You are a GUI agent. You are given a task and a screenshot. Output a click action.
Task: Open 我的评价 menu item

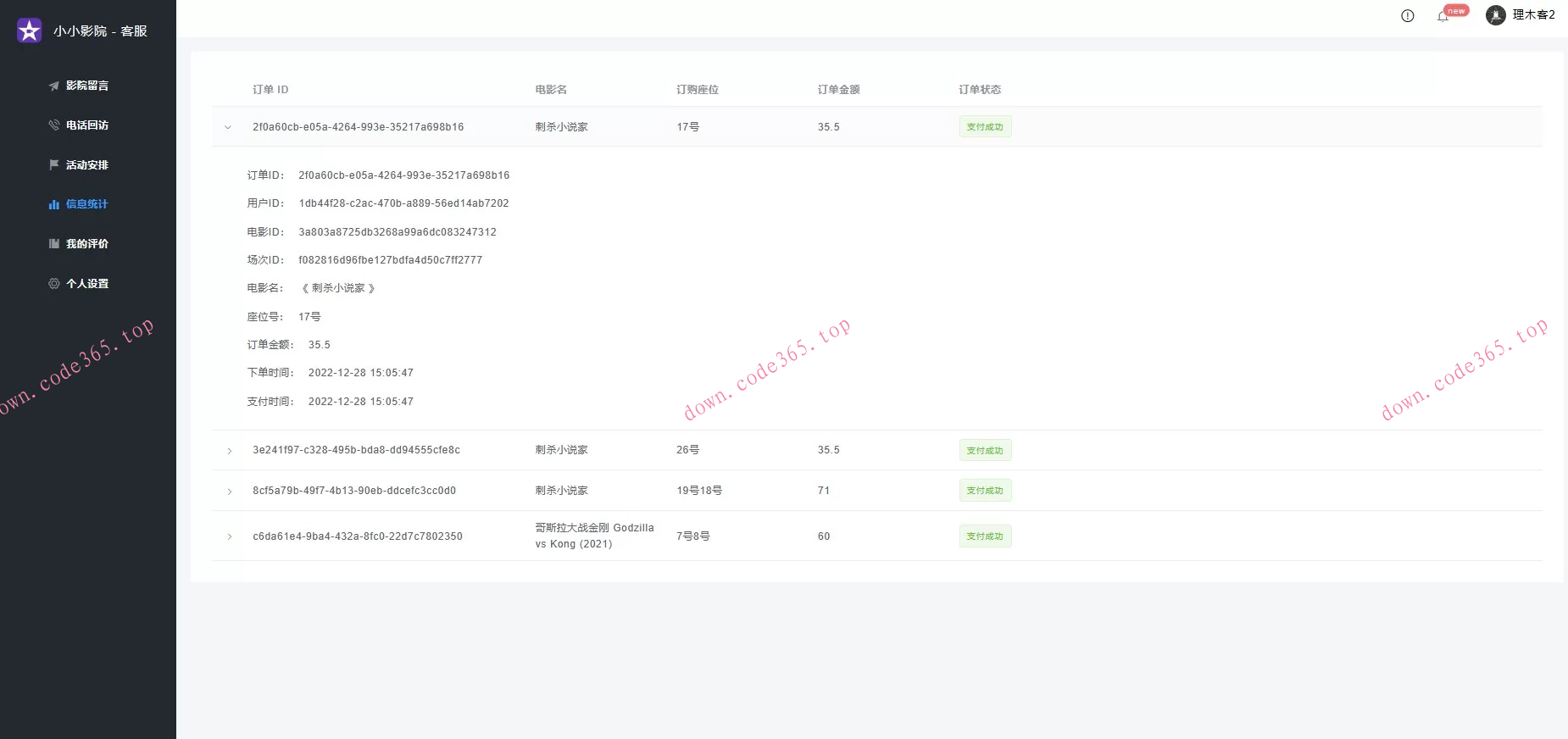88,244
